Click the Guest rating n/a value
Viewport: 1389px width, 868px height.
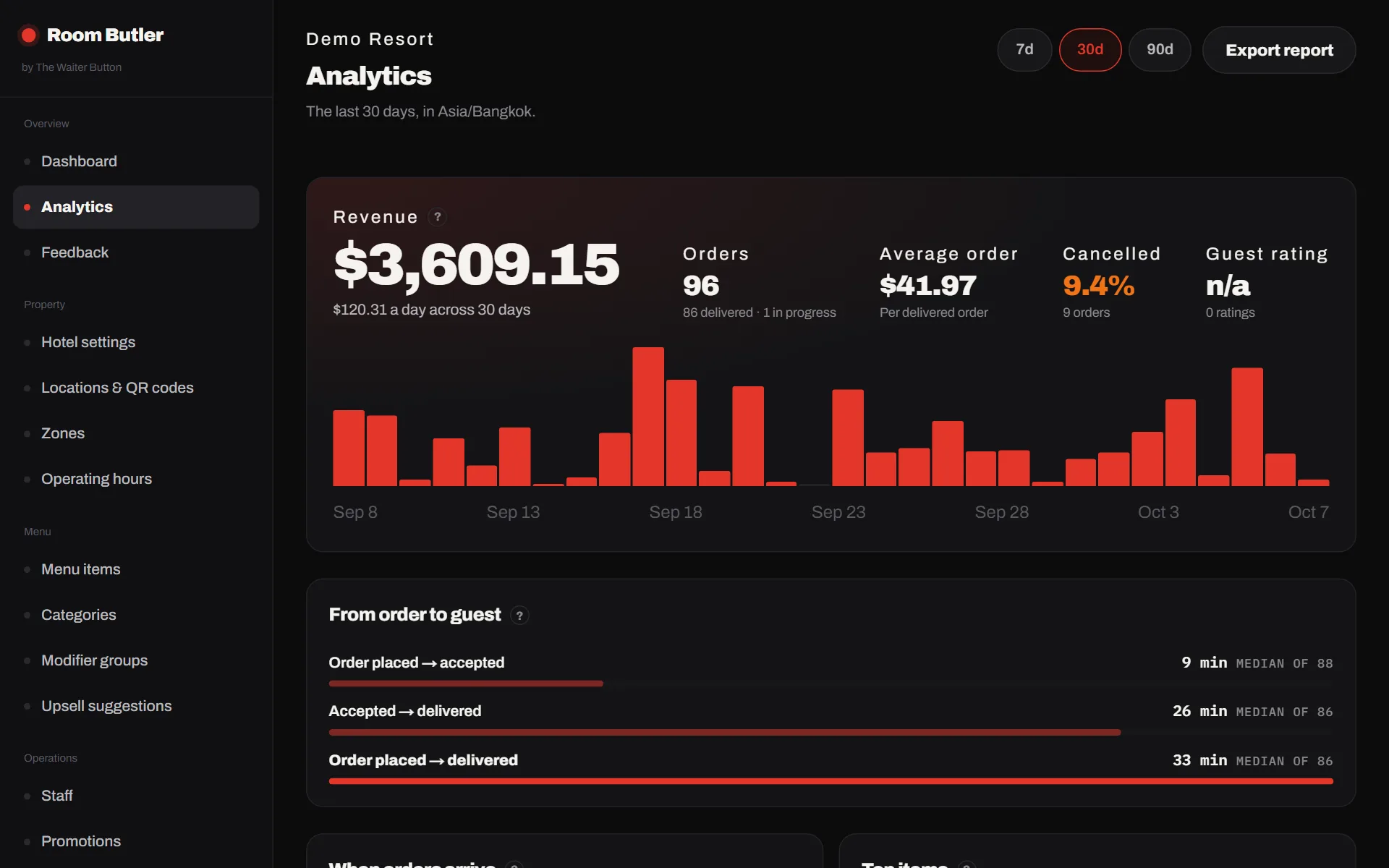pos(1228,286)
